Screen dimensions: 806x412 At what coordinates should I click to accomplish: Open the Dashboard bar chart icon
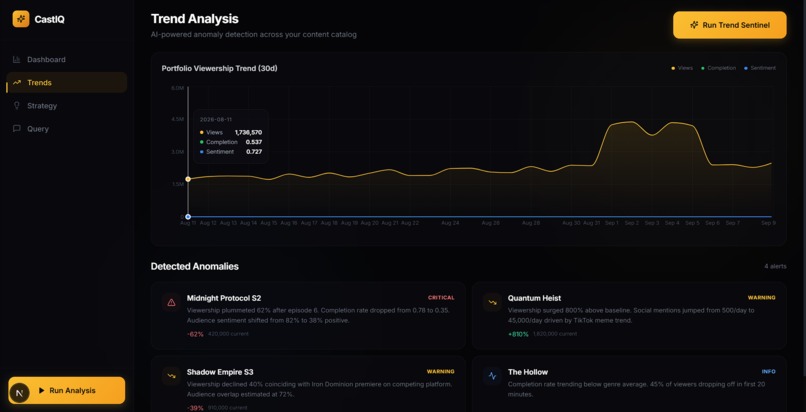[16, 60]
